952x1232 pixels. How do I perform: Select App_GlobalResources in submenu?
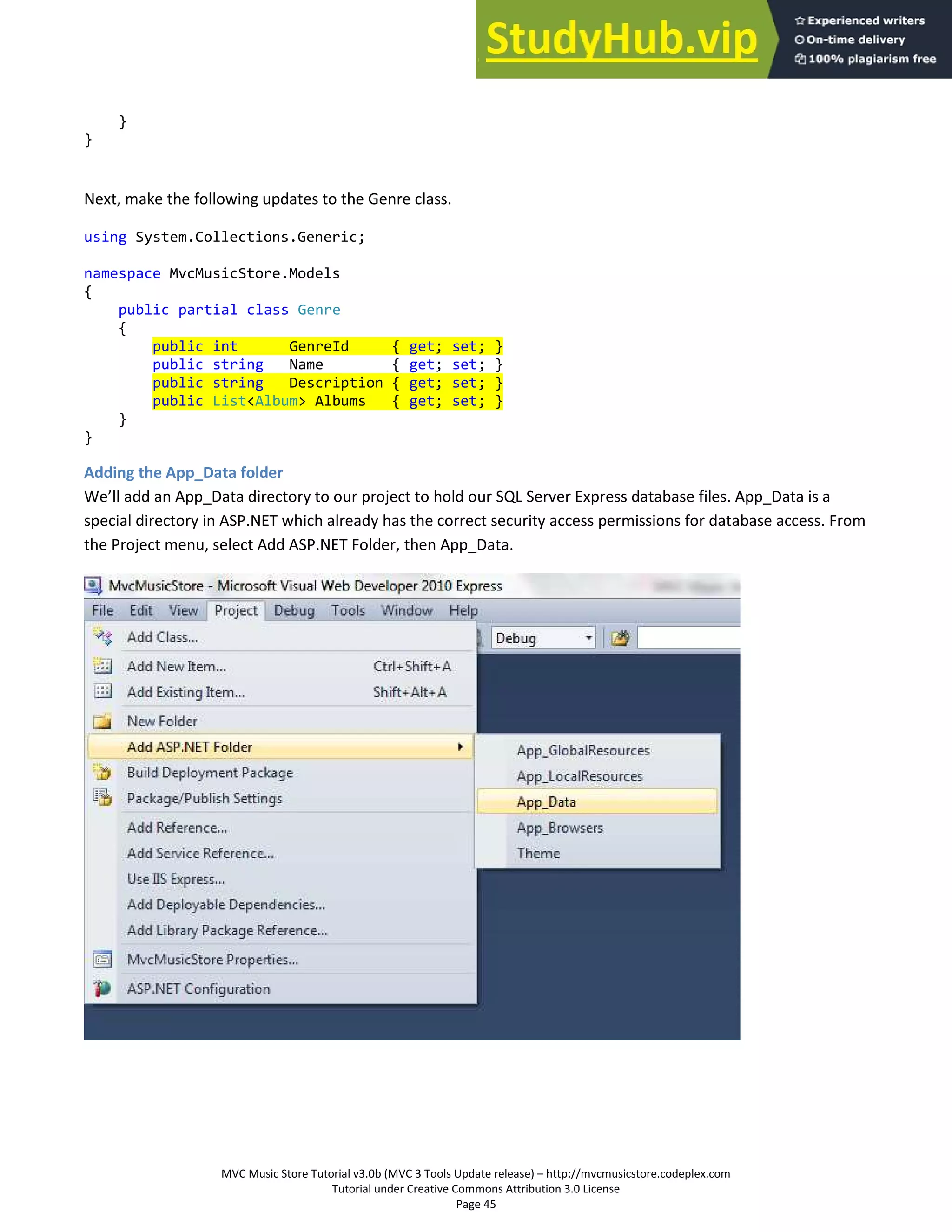597,750
